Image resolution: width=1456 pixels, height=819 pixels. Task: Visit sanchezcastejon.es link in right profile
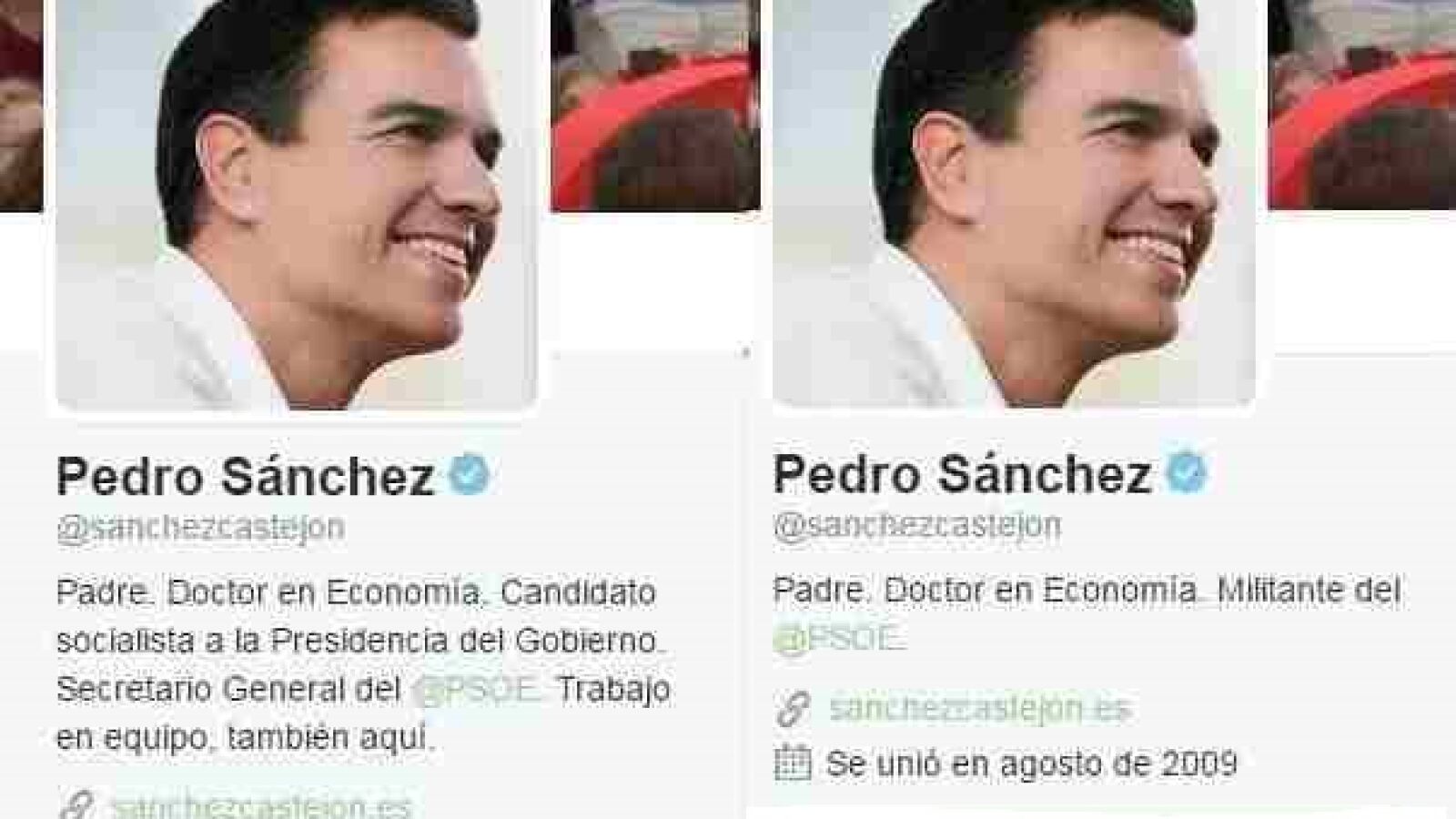(980, 709)
